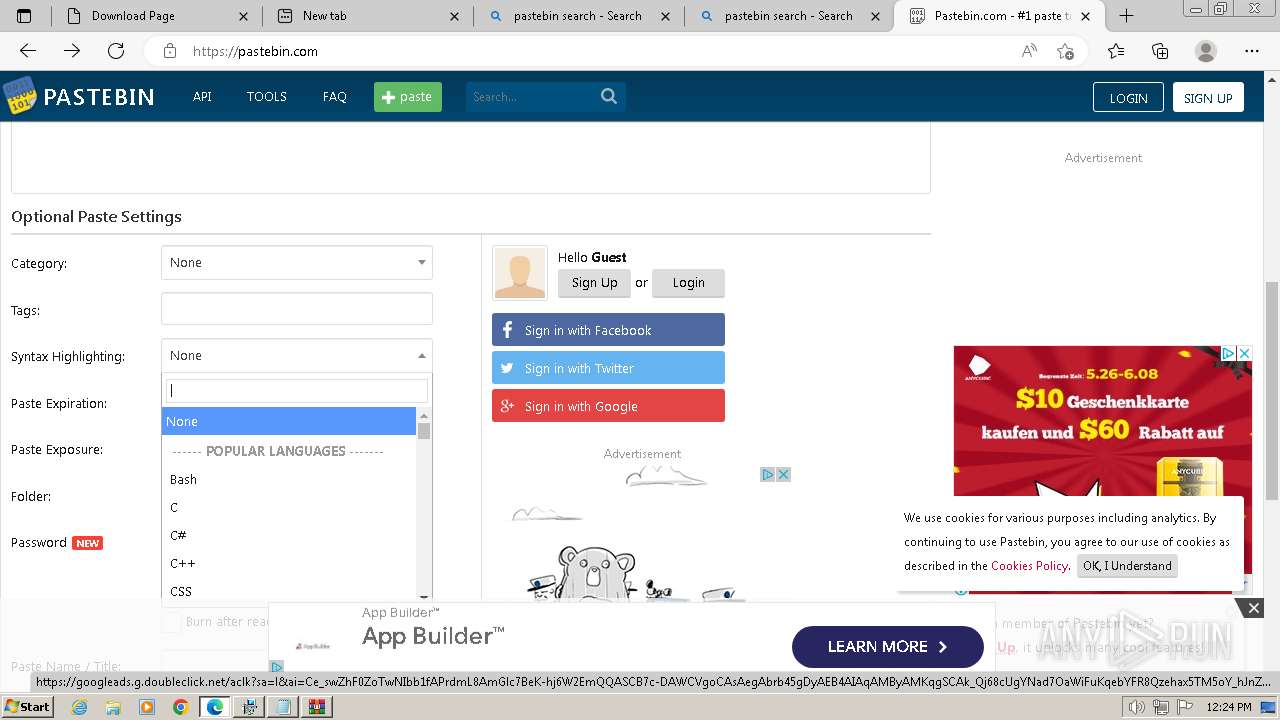Screen dimensions: 1280x720
Task: Focus the Pastebin search field
Action: tap(533, 96)
